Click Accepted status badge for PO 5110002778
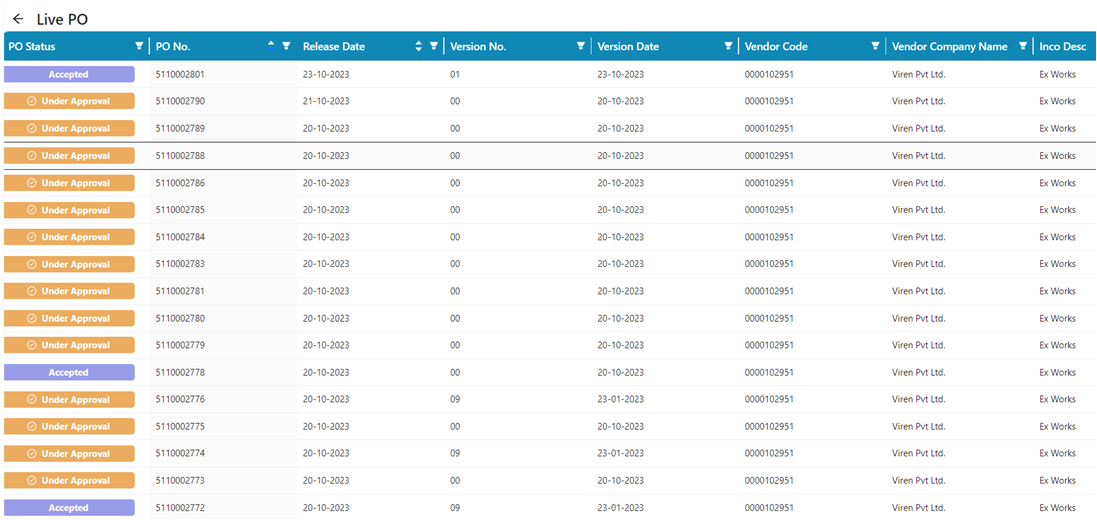1097x520 pixels. [x=69, y=372]
